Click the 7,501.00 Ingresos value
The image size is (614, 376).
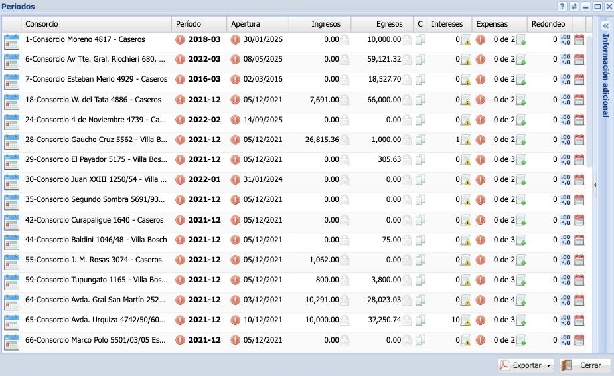(324, 99)
